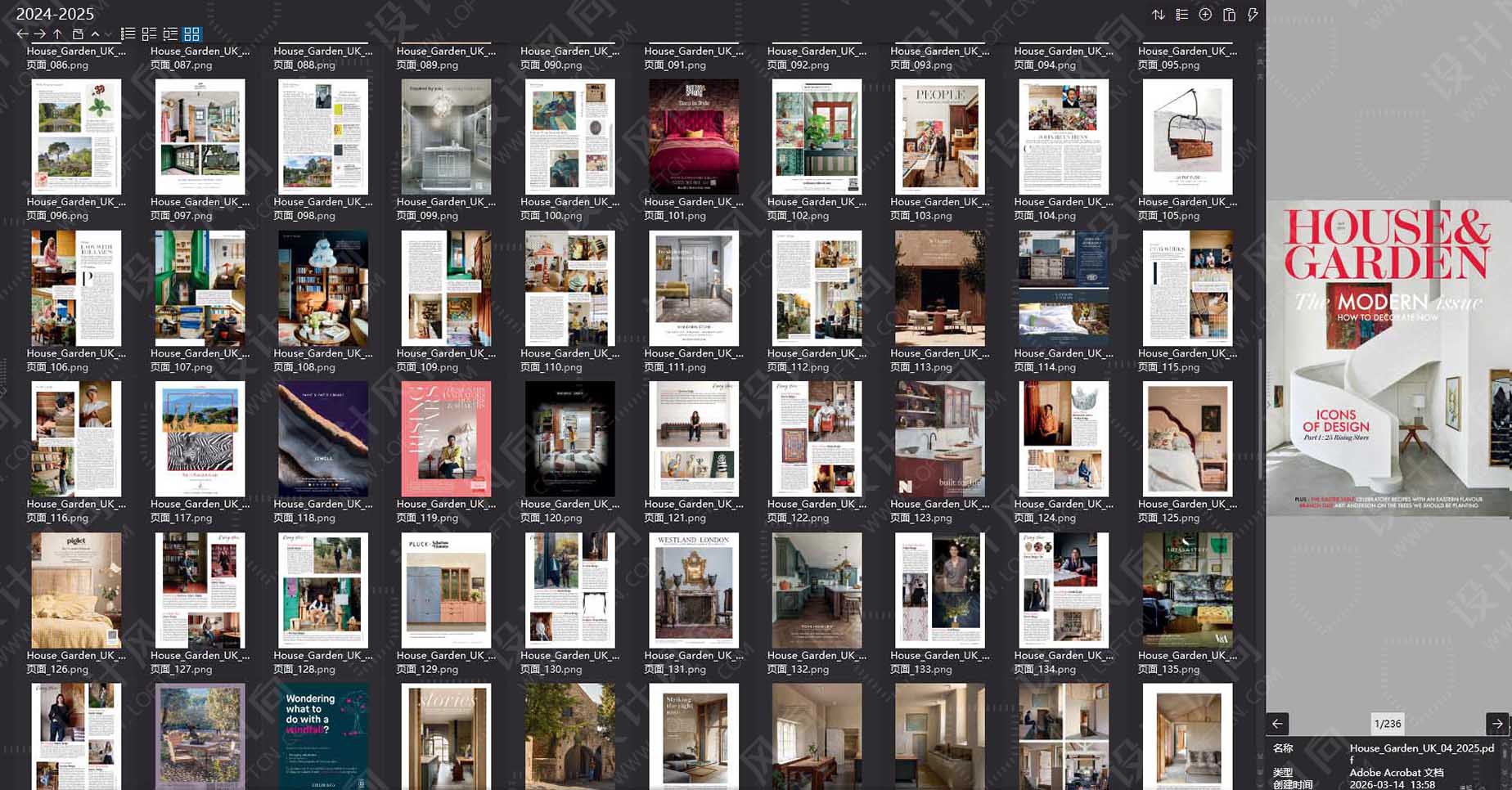Image resolution: width=1512 pixels, height=790 pixels.
Task: Zoom in using the plus circle icon
Action: click(x=1204, y=14)
